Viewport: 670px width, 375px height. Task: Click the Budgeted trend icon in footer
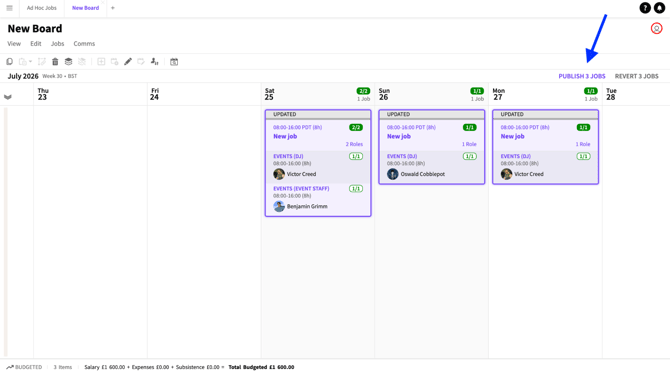click(x=10, y=367)
